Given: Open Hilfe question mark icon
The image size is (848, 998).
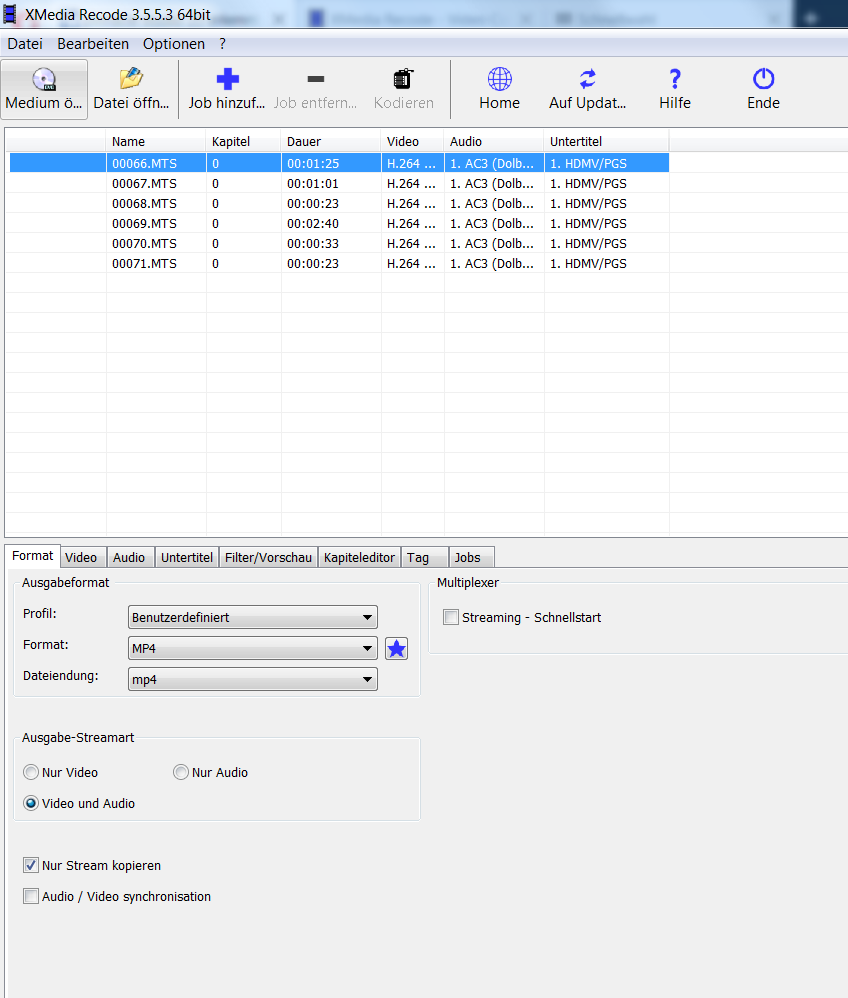Looking at the screenshot, I should (675, 79).
